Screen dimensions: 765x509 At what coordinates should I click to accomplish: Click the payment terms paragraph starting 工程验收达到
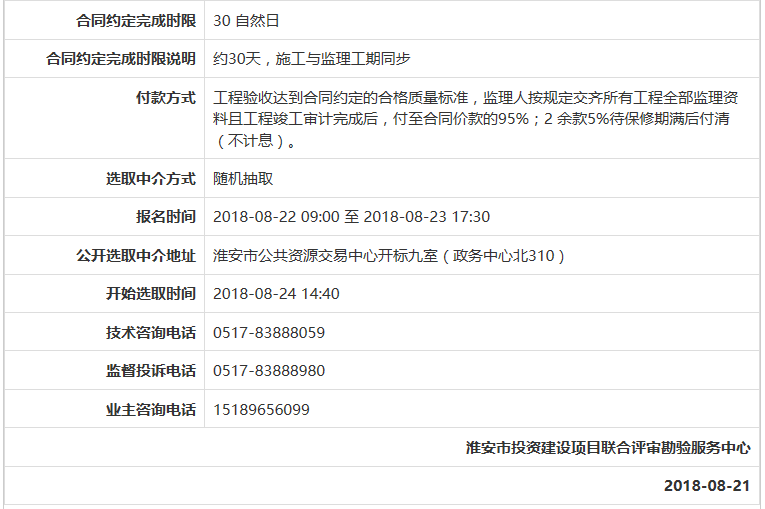pos(476,119)
